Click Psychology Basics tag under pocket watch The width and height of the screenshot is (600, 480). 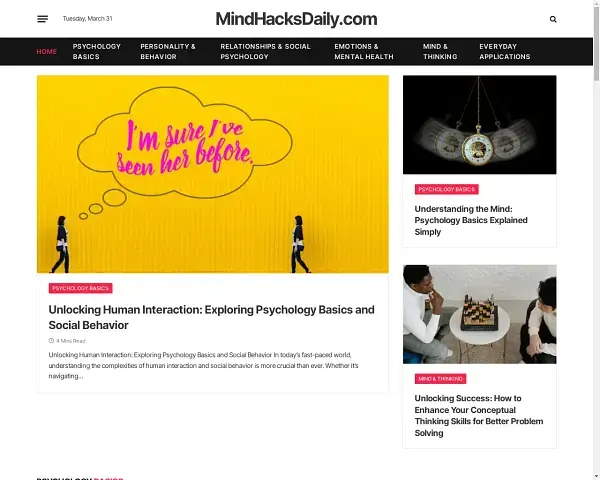447,189
